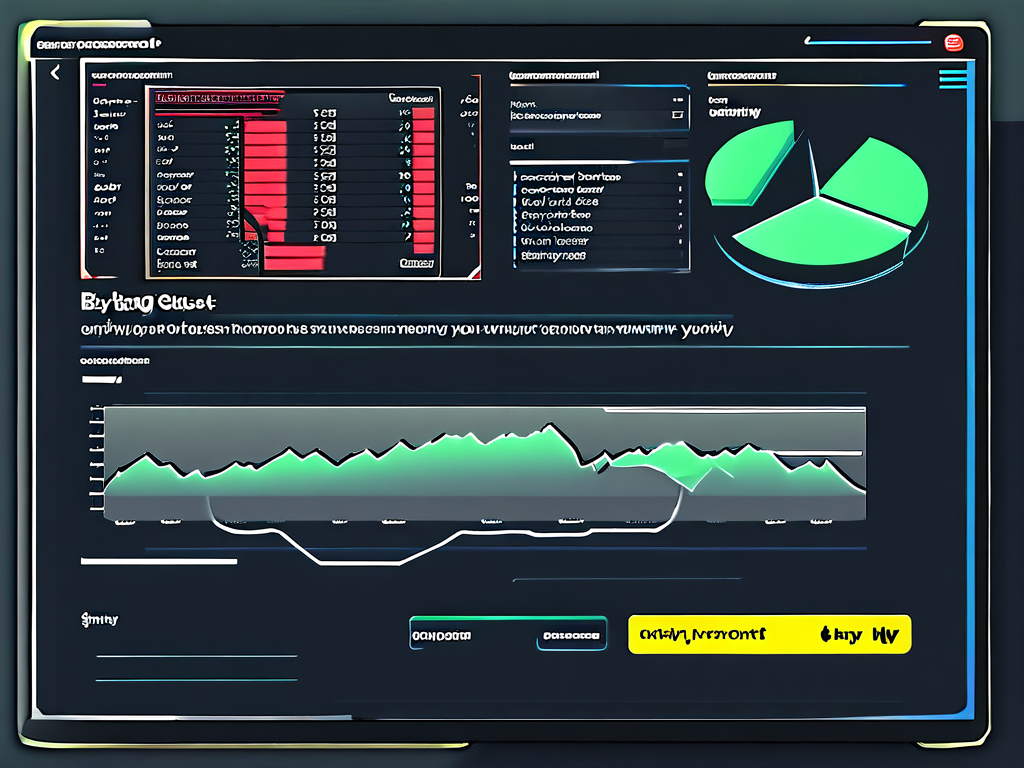The height and width of the screenshot is (768, 1024).
Task: Click the back arrow chevron at top left
Action: (55, 72)
